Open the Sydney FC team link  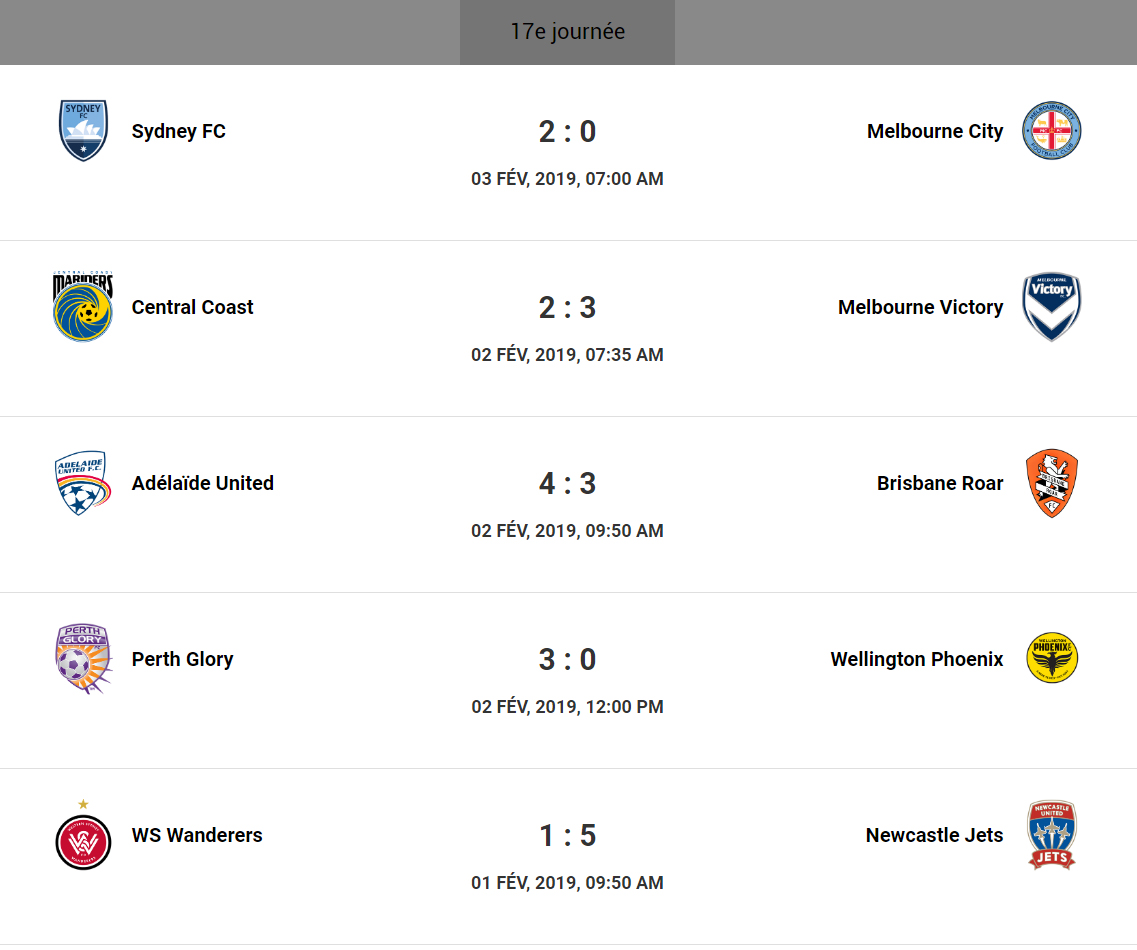point(179,131)
